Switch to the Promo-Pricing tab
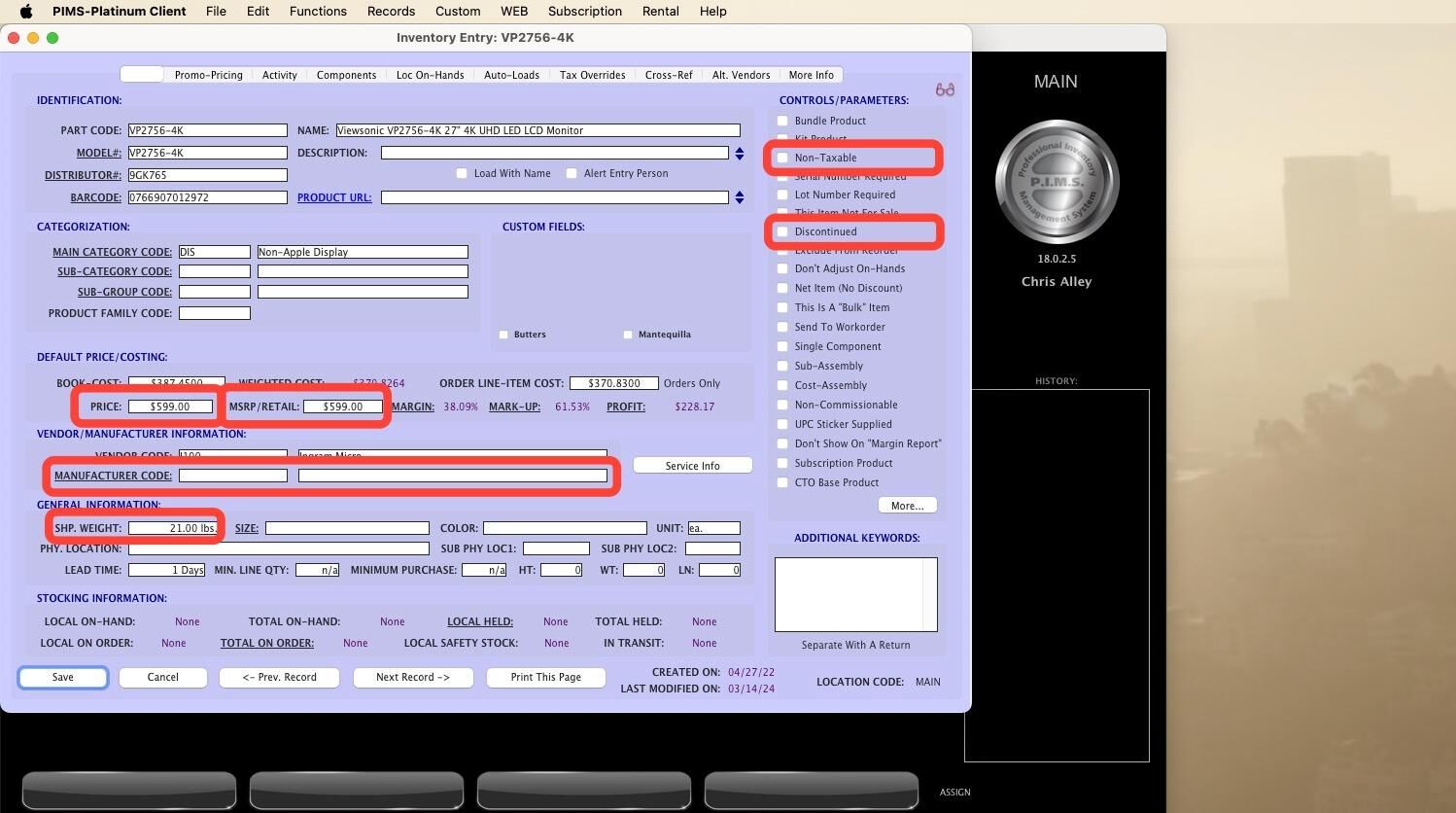The height and width of the screenshot is (813, 1456). [208, 75]
